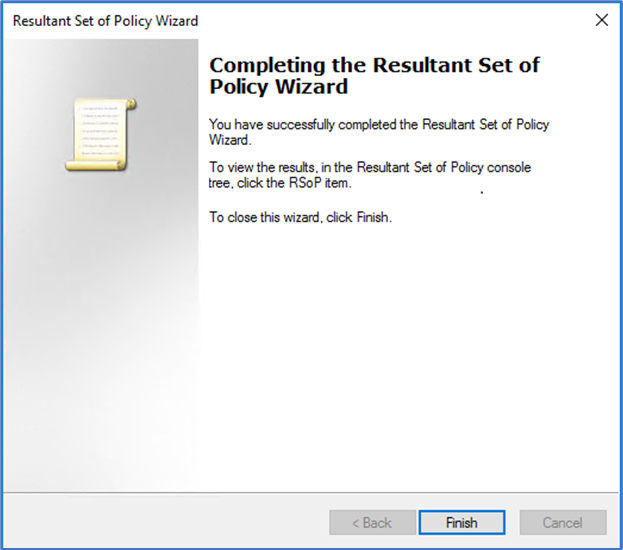The width and height of the screenshot is (623, 550).
Task: Click the Finish button
Action: [461, 522]
